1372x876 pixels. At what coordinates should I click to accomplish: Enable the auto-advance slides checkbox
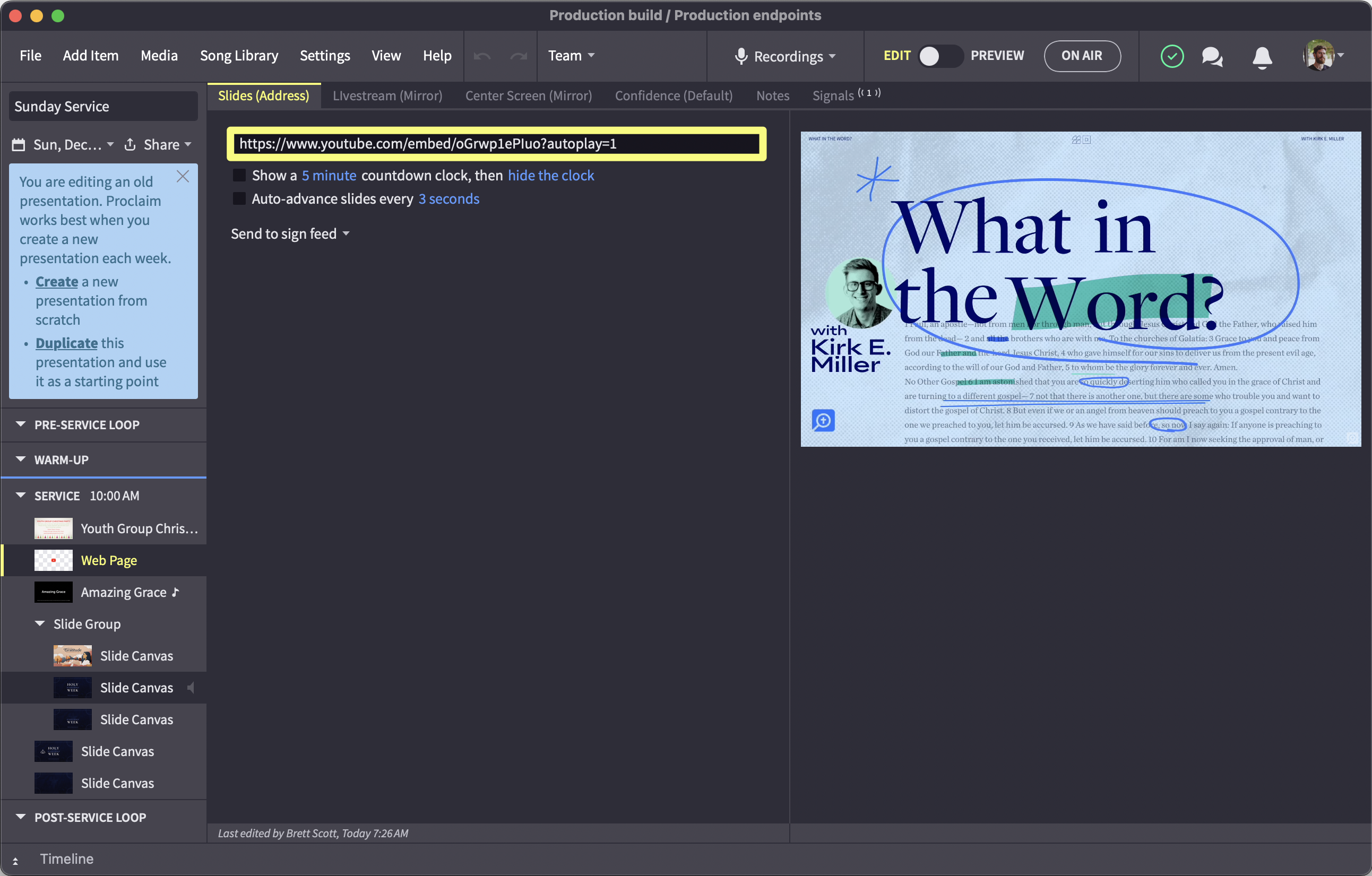[x=239, y=198]
